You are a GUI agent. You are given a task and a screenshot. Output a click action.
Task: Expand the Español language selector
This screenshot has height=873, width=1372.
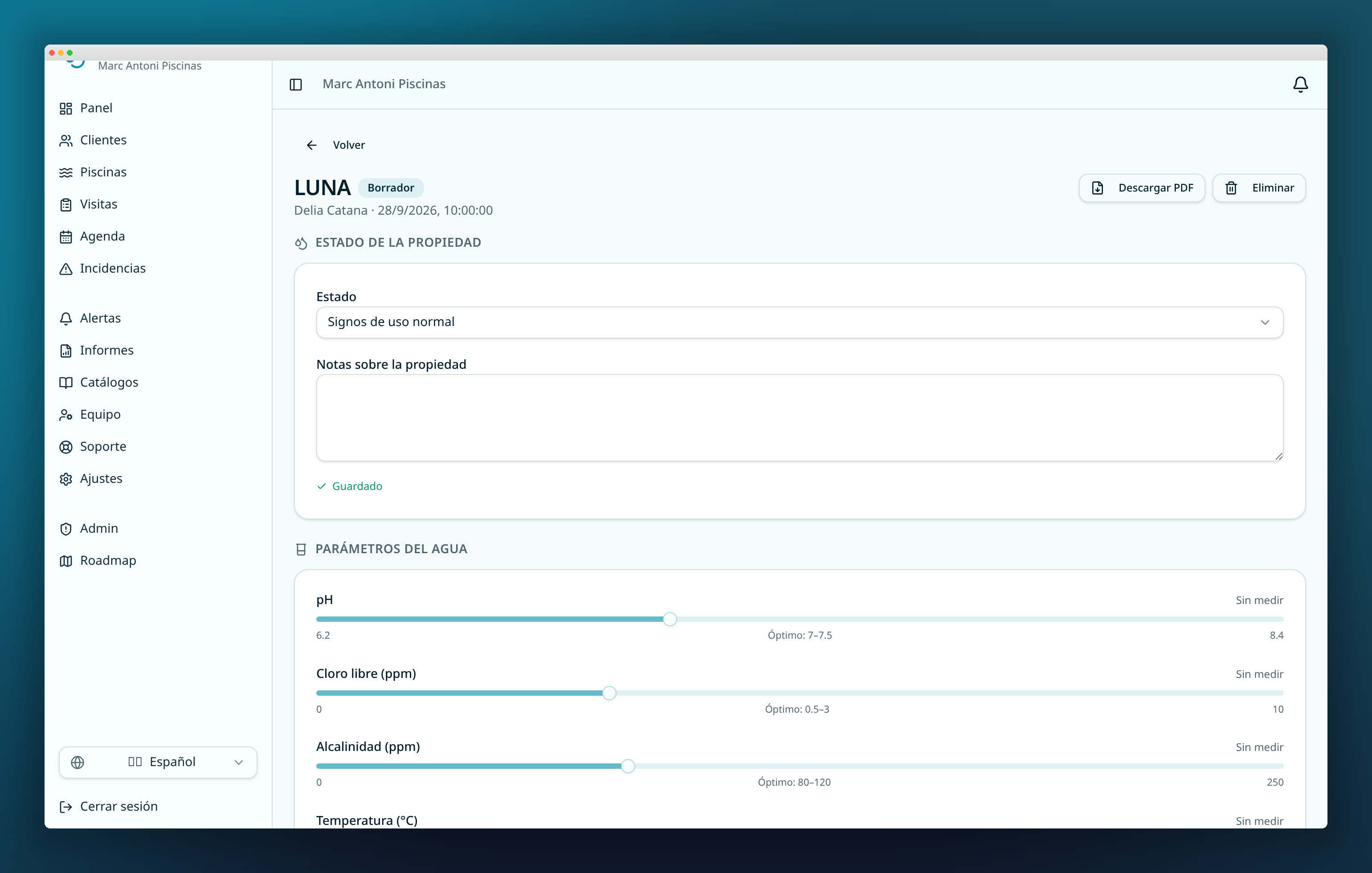(158, 763)
